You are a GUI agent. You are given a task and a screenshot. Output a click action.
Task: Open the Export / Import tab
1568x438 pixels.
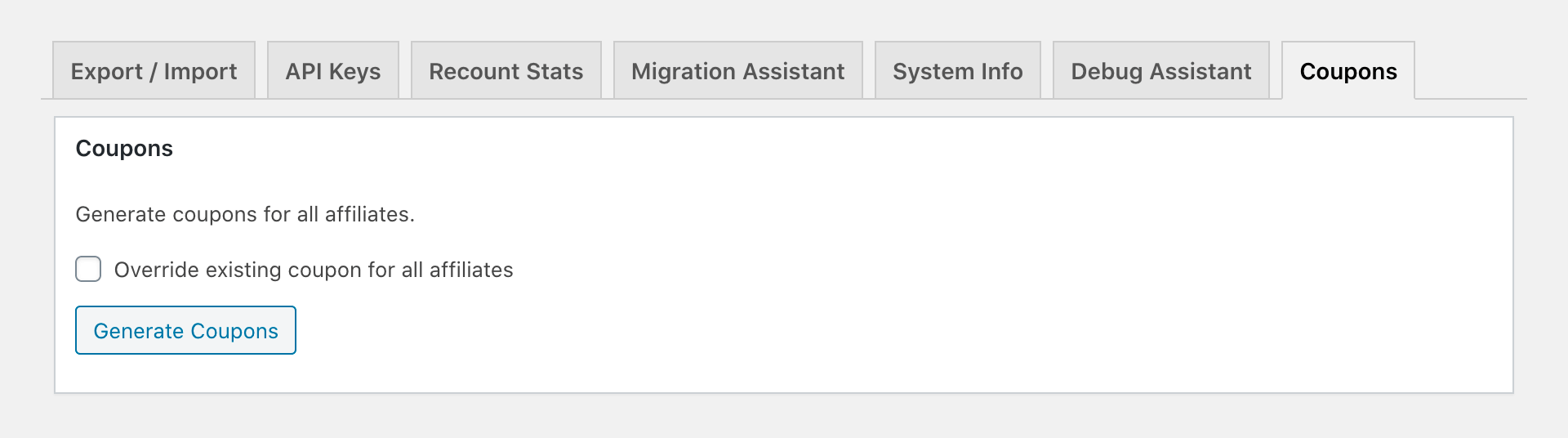[x=154, y=71]
